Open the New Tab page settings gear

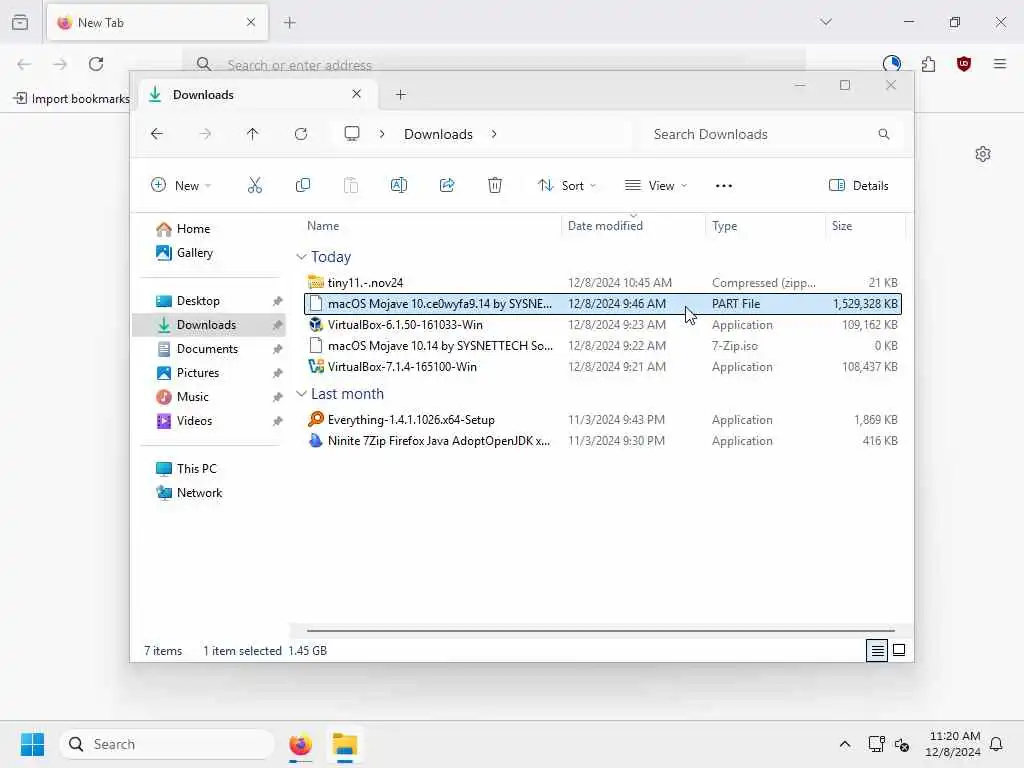click(983, 154)
